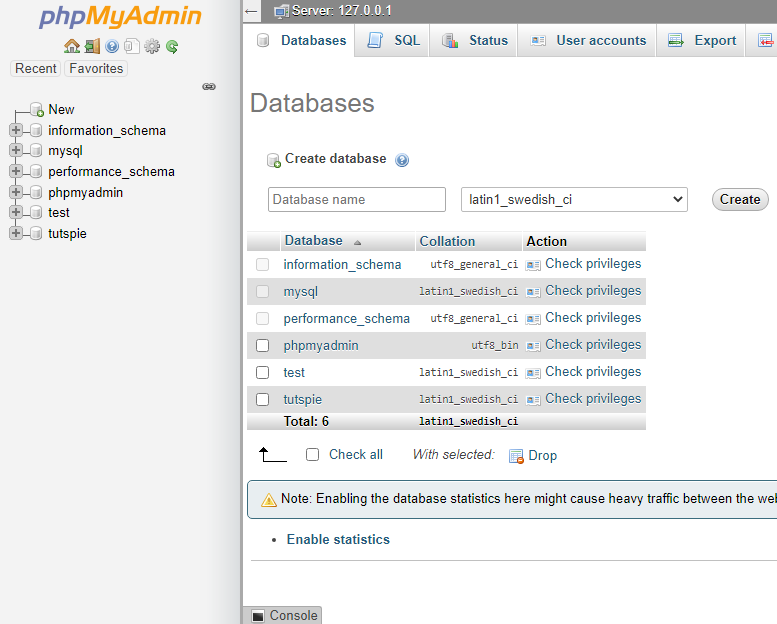Screen dimensions: 777x624
Task: Click privileges icon in mysql row
Action: click(x=533, y=292)
